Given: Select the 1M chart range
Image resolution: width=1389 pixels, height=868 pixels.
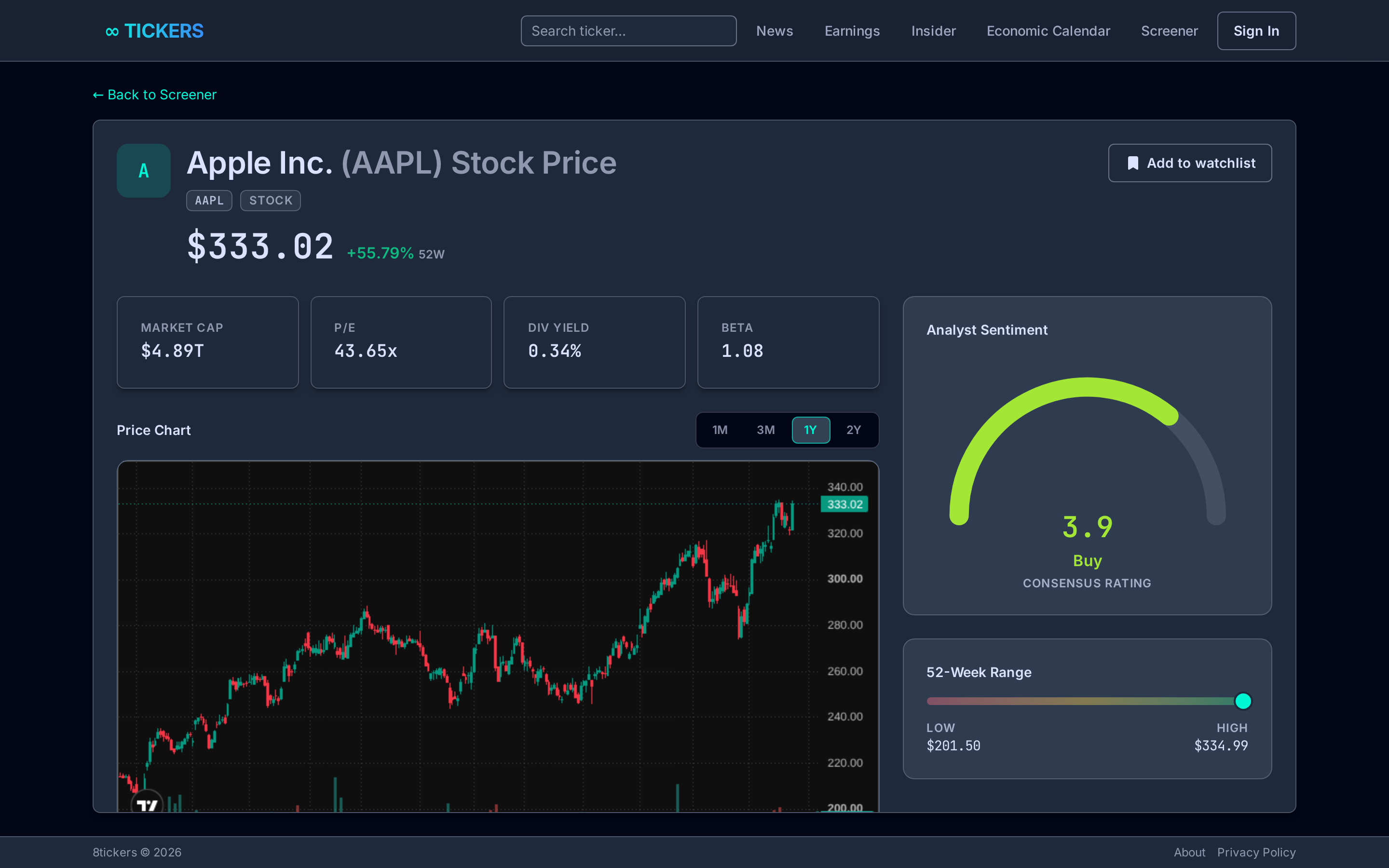Looking at the screenshot, I should pyautogui.click(x=720, y=430).
